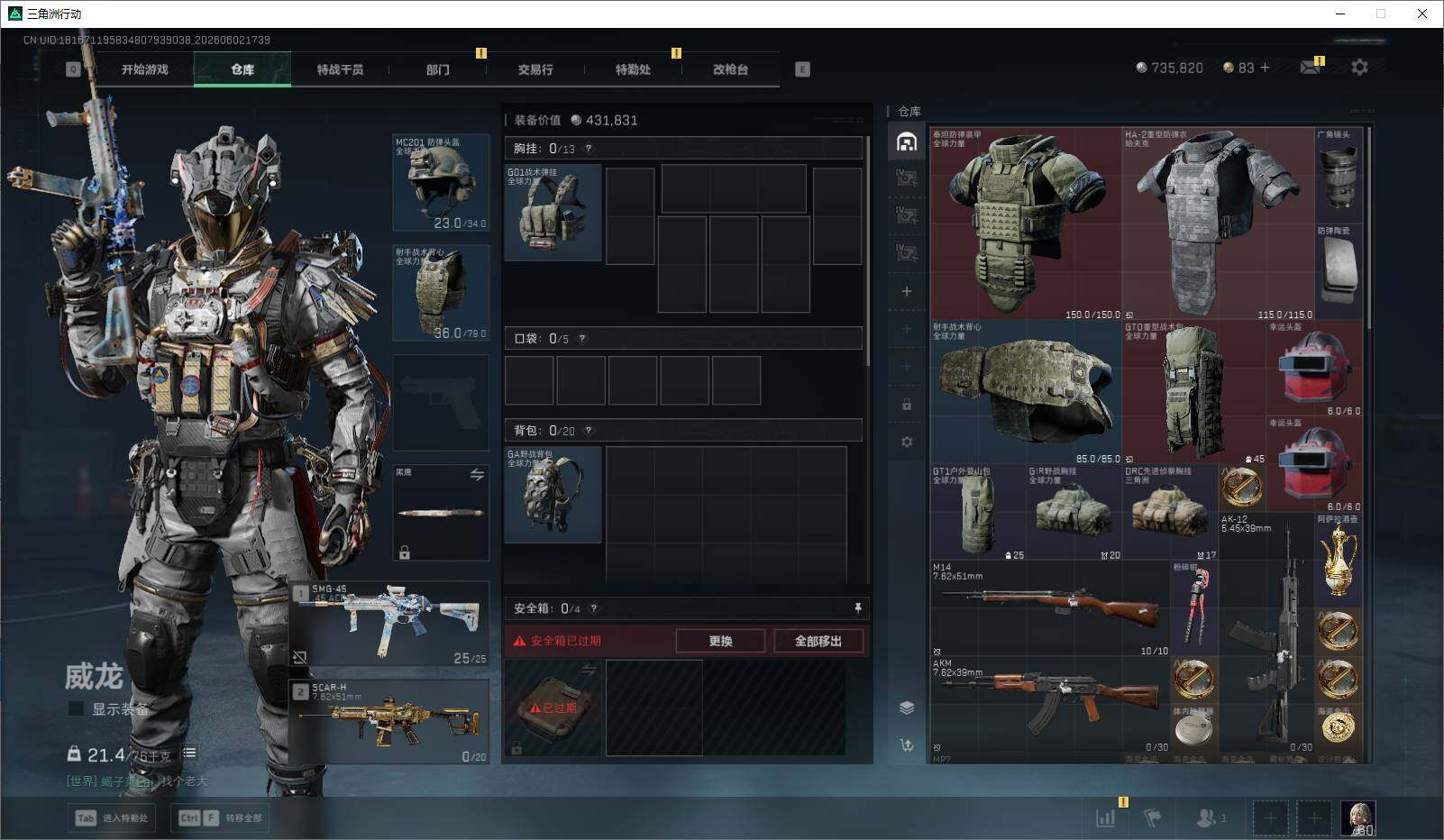
Task: Select the DRC先进侦察胸挂 item
Action: [x=1171, y=513]
